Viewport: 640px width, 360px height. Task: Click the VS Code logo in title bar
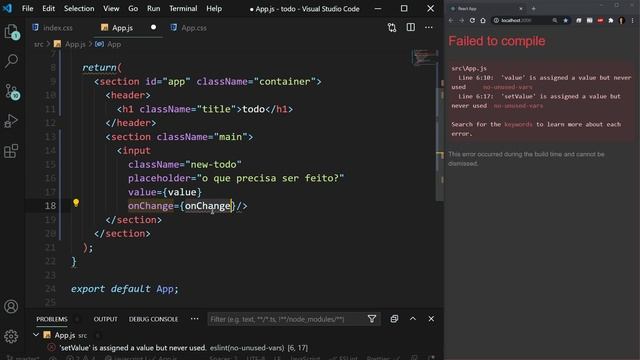[7, 8]
